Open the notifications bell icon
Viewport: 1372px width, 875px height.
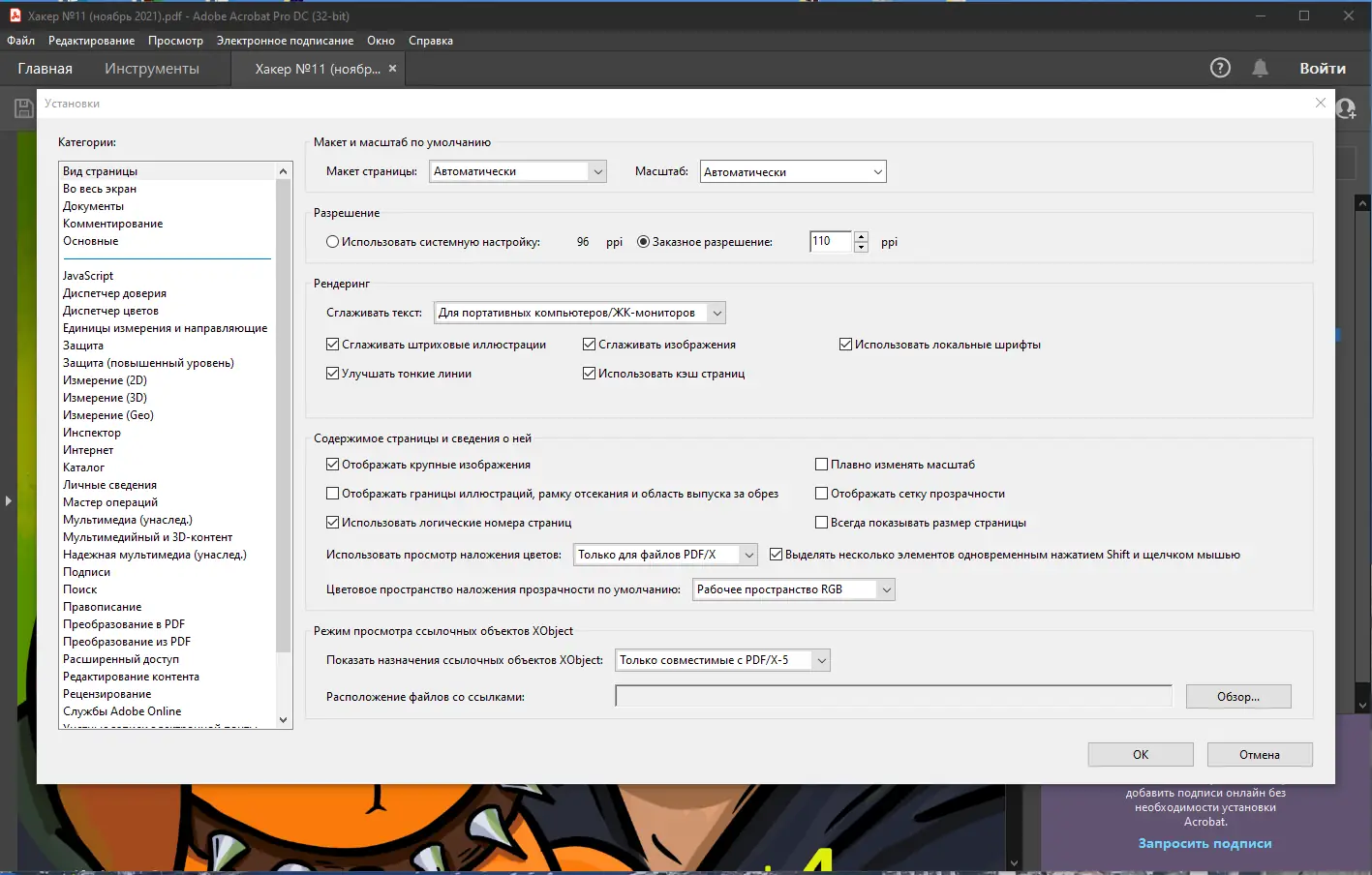[1260, 68]
